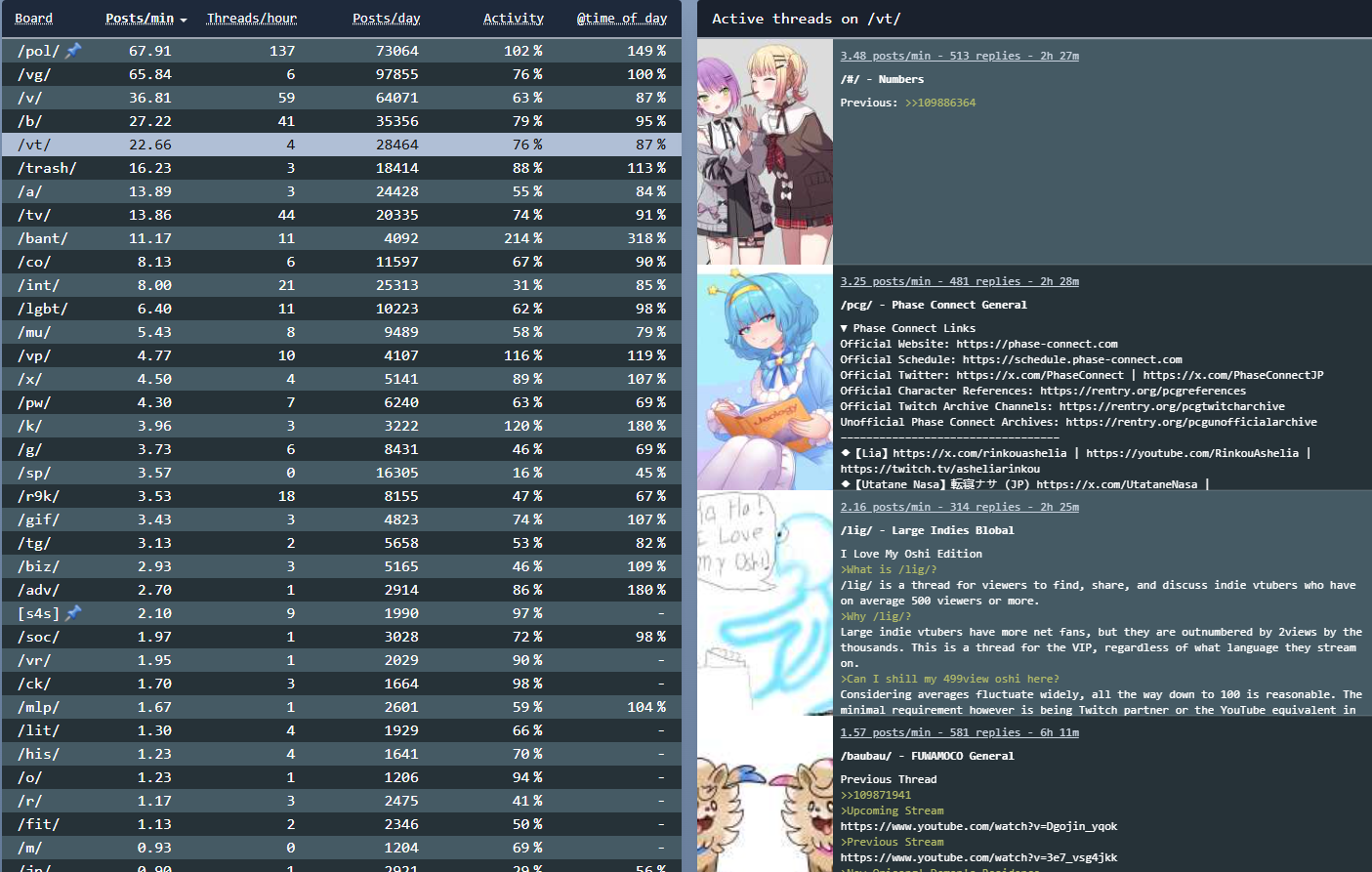Select the /x/ board row

342,379
